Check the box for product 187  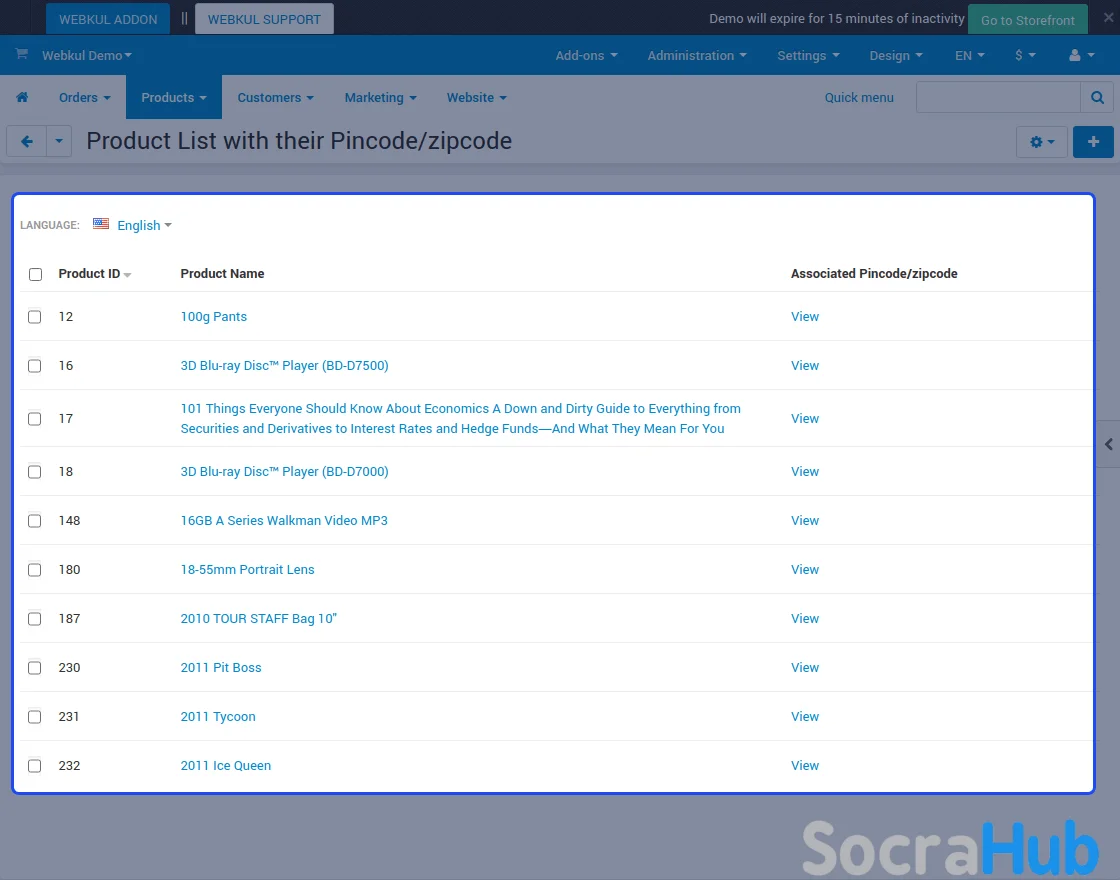(x=34, y=619)
